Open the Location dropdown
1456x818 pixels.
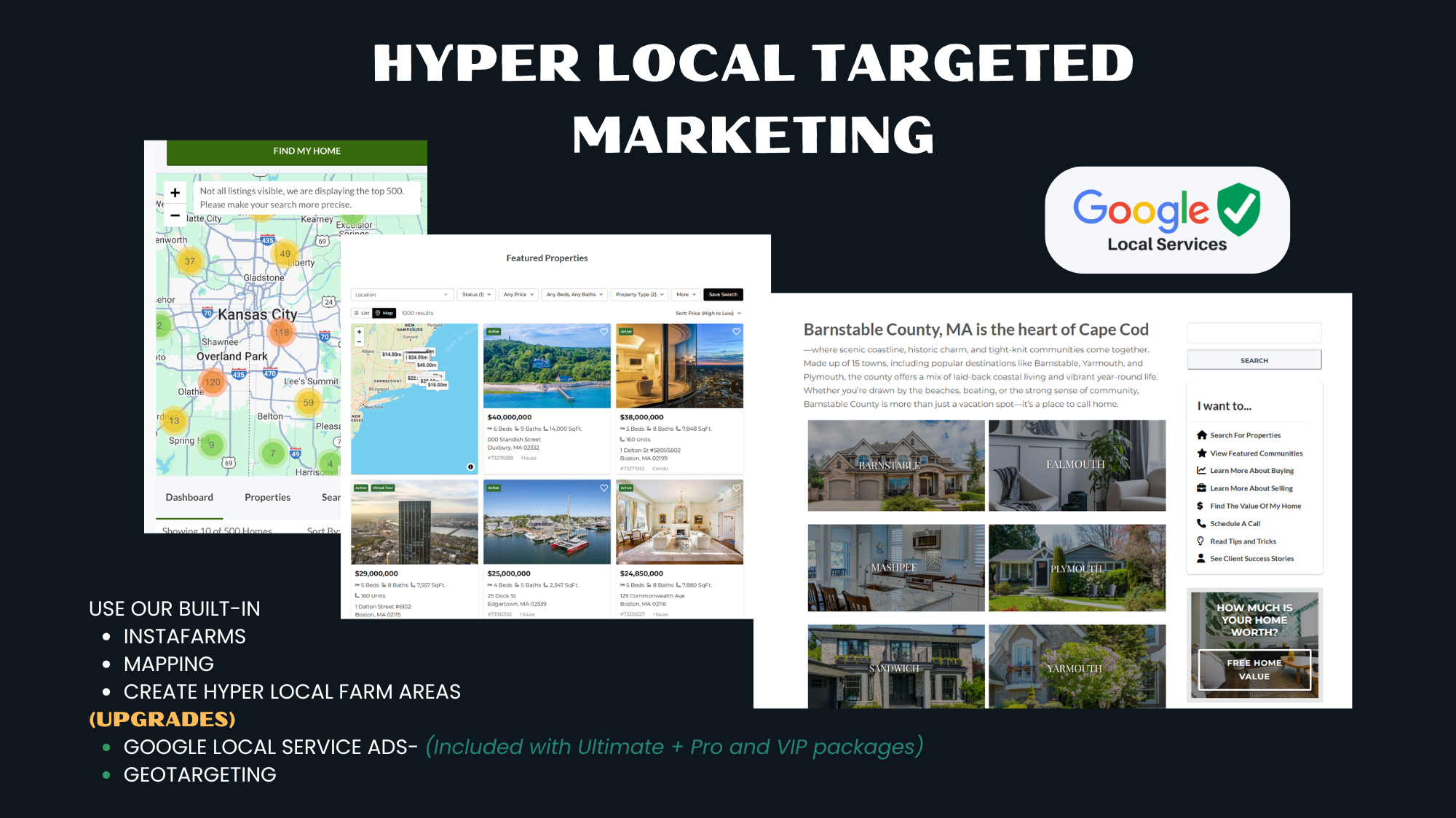point(402,295)
